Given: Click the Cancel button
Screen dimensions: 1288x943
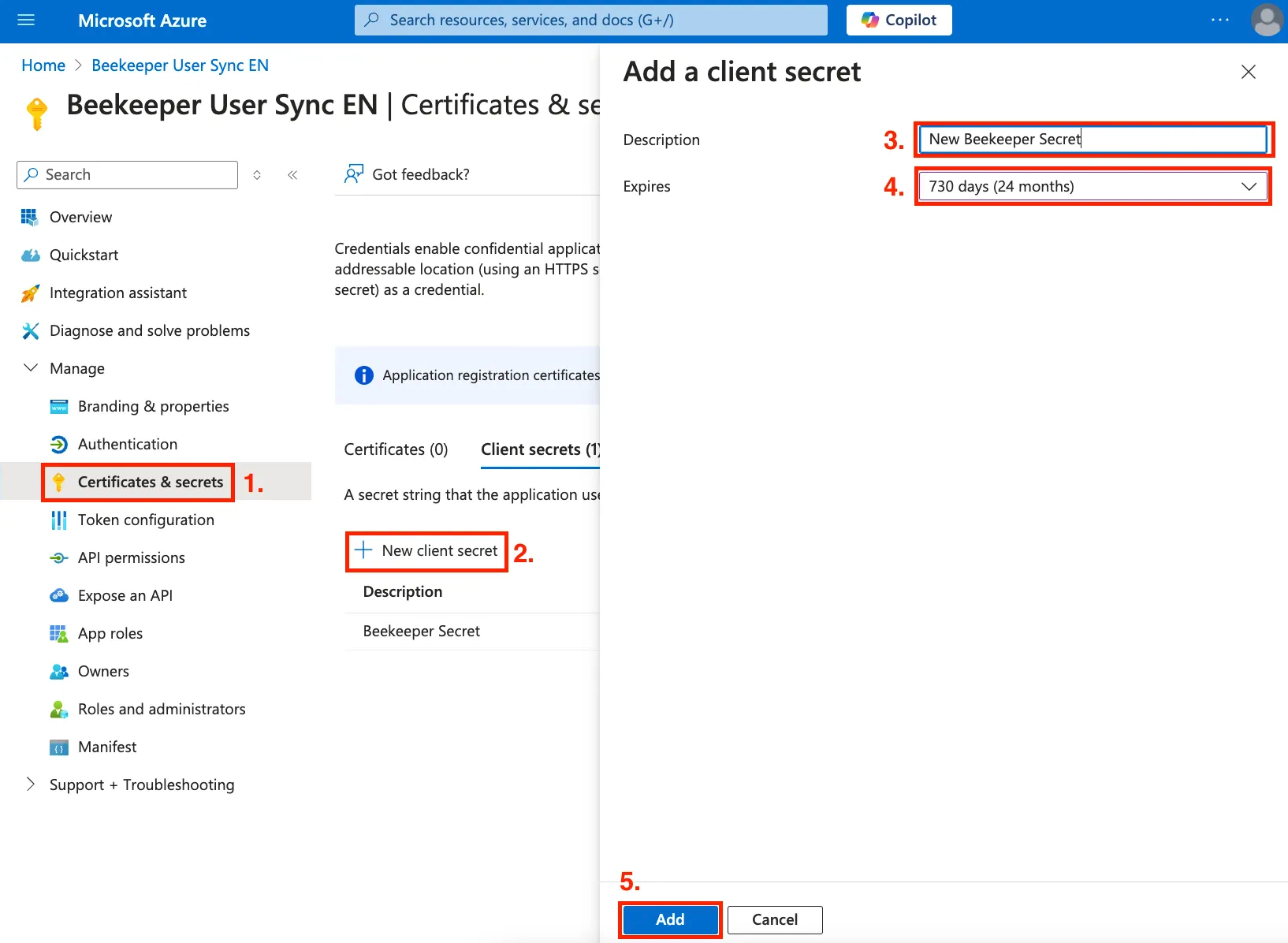Looking at the screenshot, I should coord(775,920).
